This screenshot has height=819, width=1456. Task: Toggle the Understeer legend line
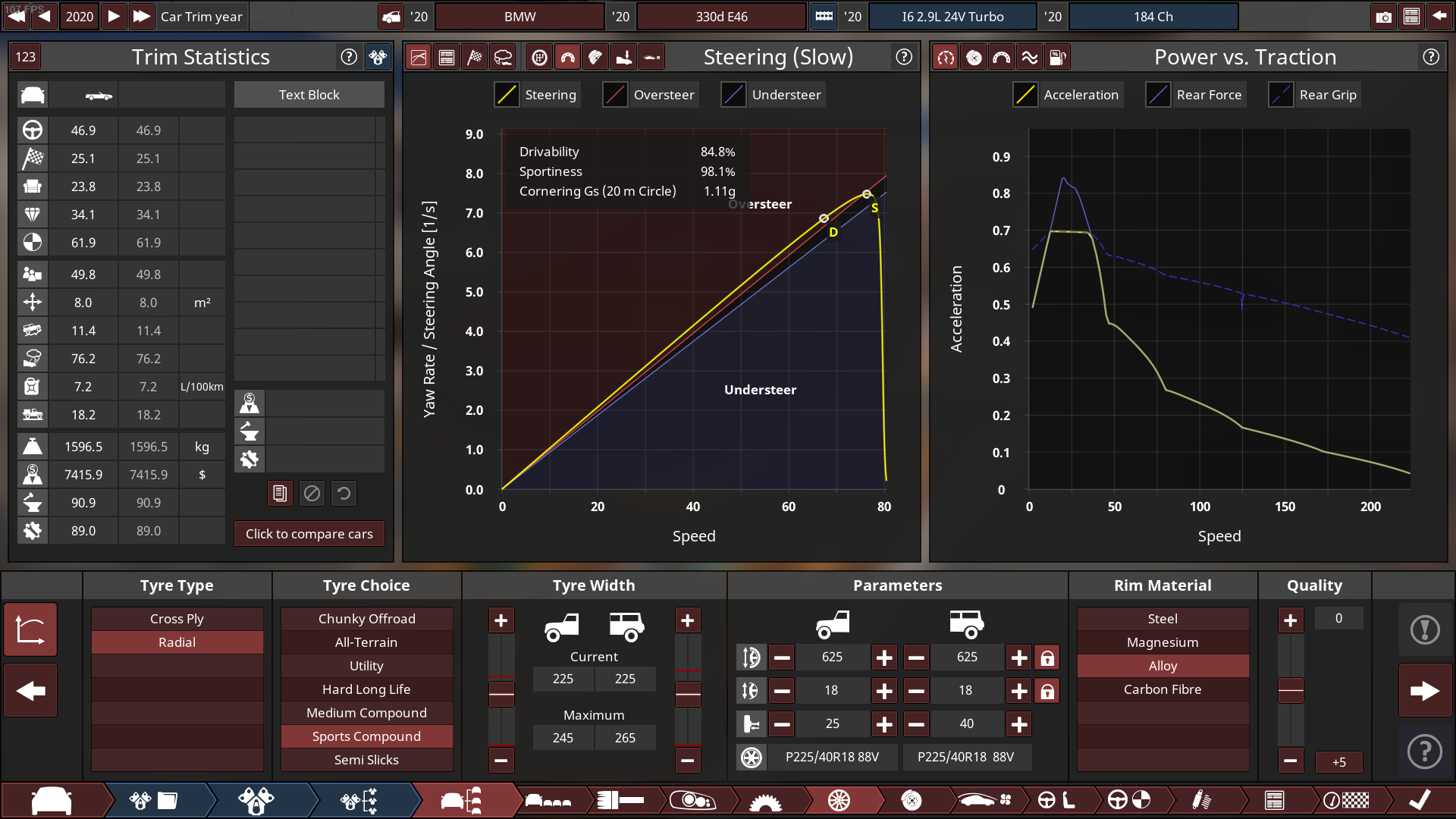coord(733,95)
